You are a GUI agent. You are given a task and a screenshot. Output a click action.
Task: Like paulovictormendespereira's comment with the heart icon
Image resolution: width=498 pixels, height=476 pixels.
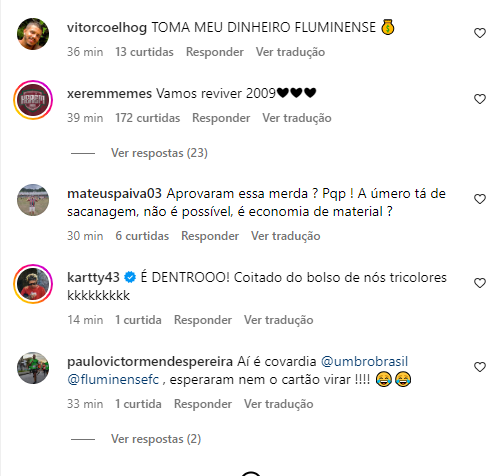coord(480,367)
